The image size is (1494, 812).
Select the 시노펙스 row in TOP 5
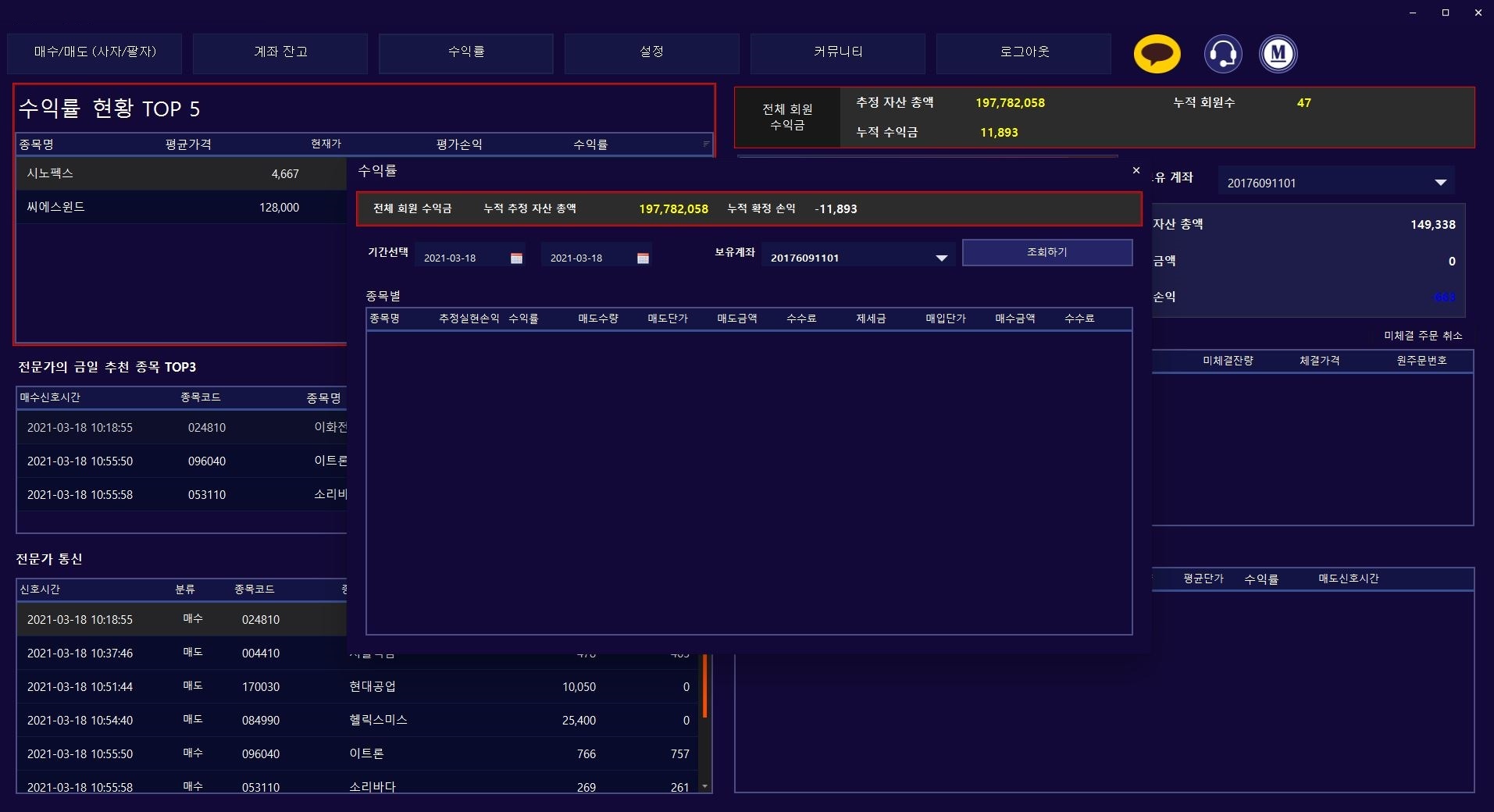180,173
